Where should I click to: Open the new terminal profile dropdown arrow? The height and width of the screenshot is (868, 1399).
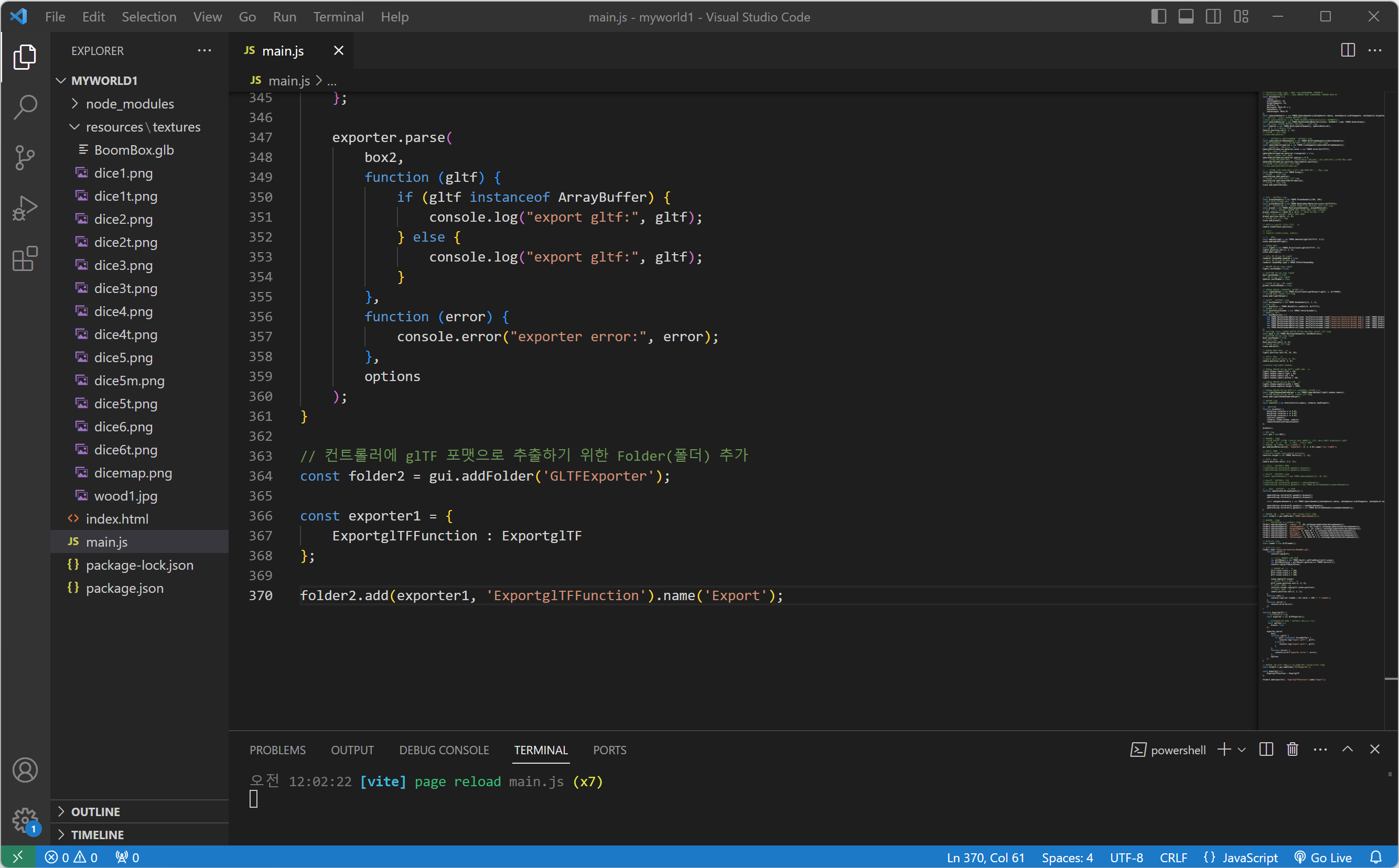coord(1242,749)
